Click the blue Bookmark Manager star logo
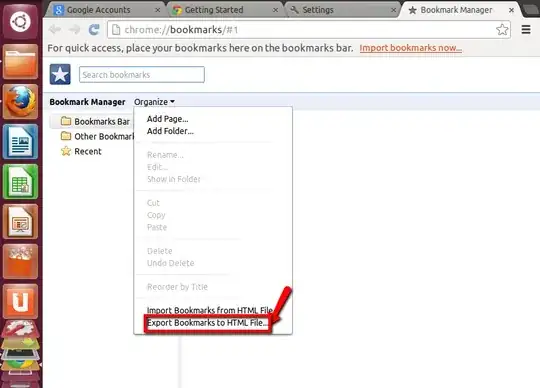The height and width of the screenshot is (388, 540). (60, 74)
